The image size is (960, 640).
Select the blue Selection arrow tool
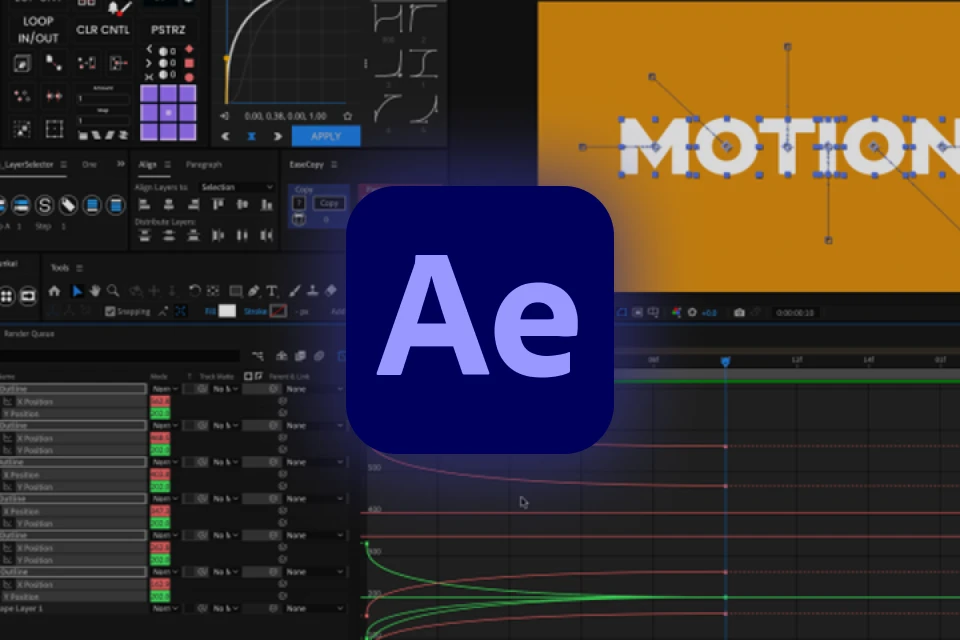tap(77, 291)
